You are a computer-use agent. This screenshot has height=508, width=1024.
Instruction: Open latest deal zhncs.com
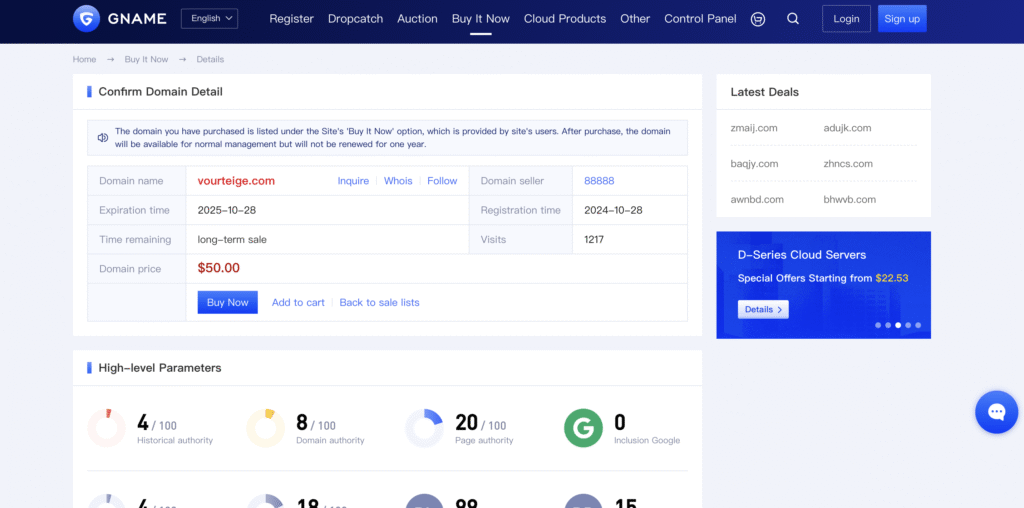coord(848,164)
